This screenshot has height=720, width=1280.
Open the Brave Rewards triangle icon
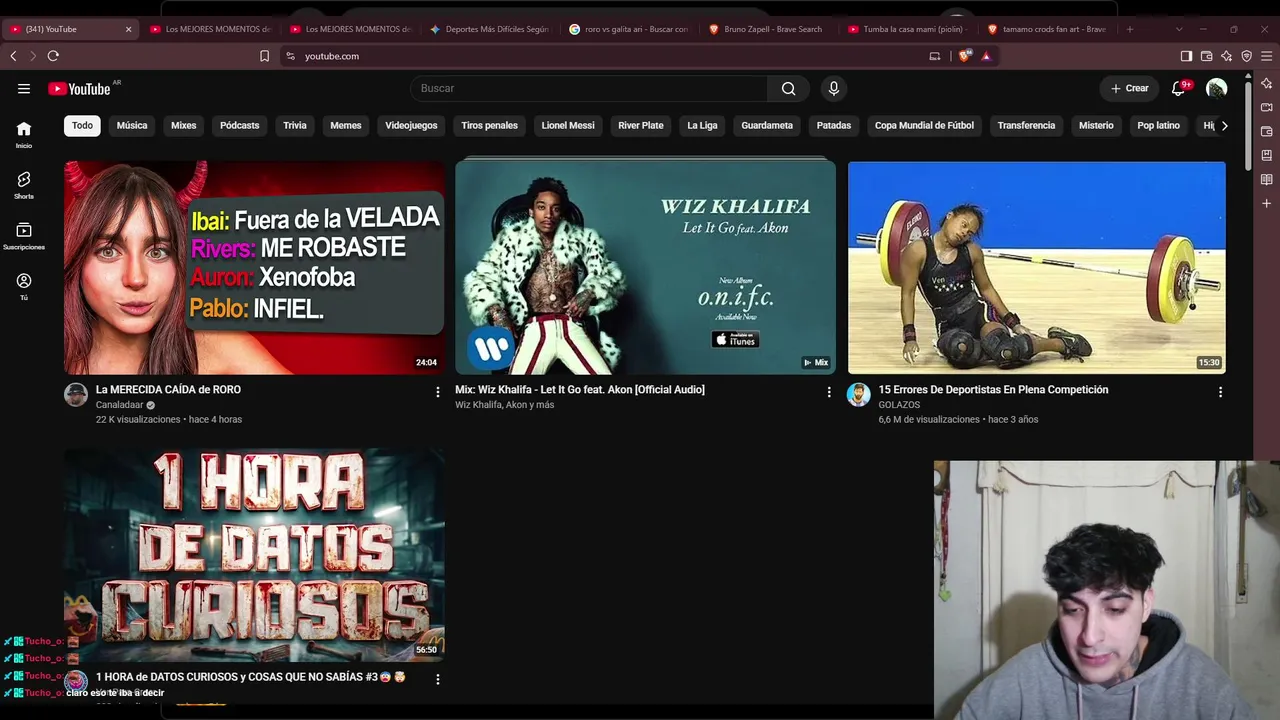[x=986, y=56]
